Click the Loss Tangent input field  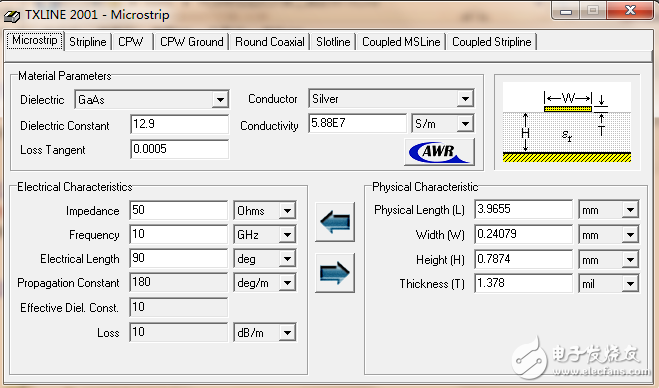tap(179, 149)
